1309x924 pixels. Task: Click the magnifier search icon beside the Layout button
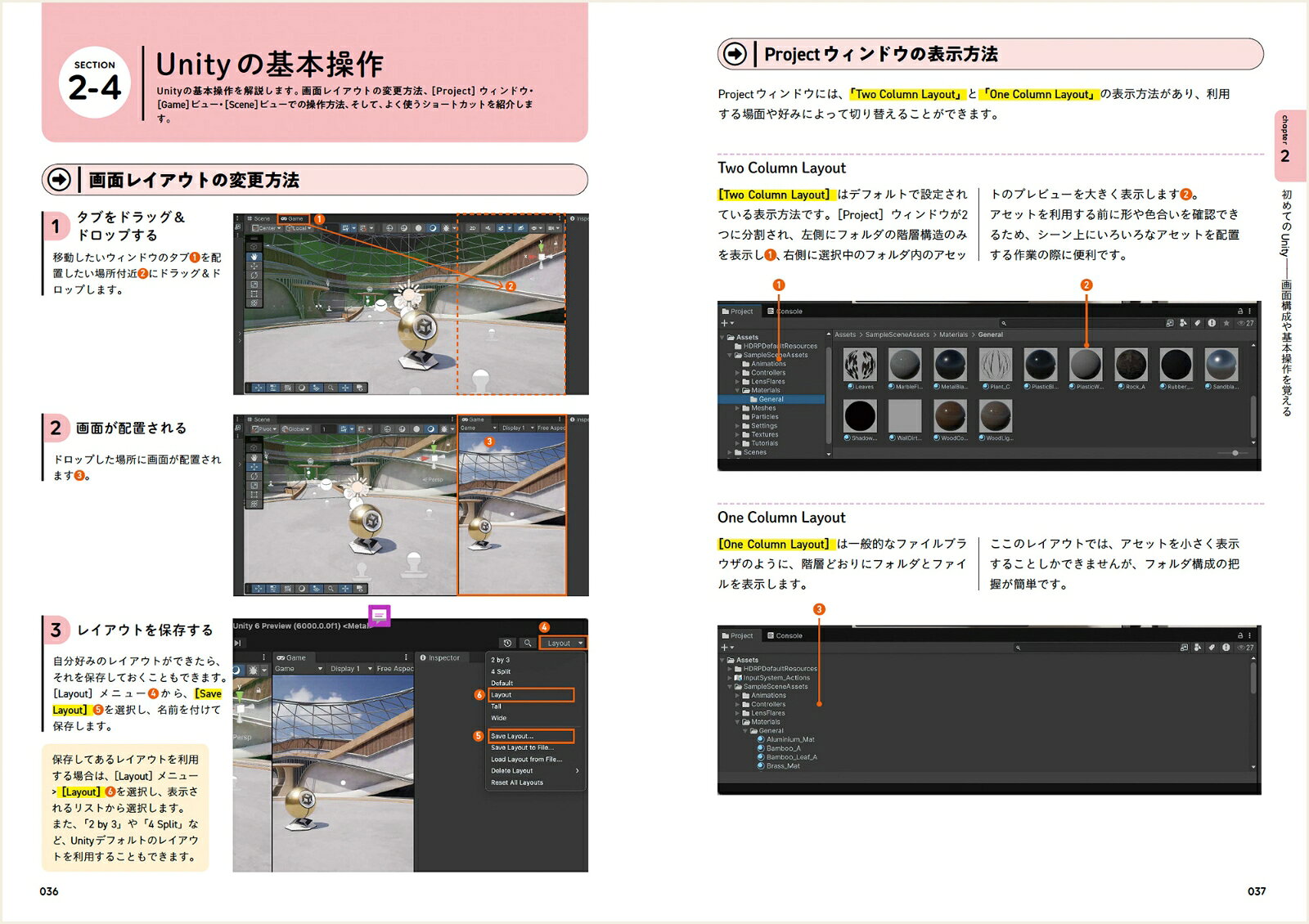coord(528,643)
